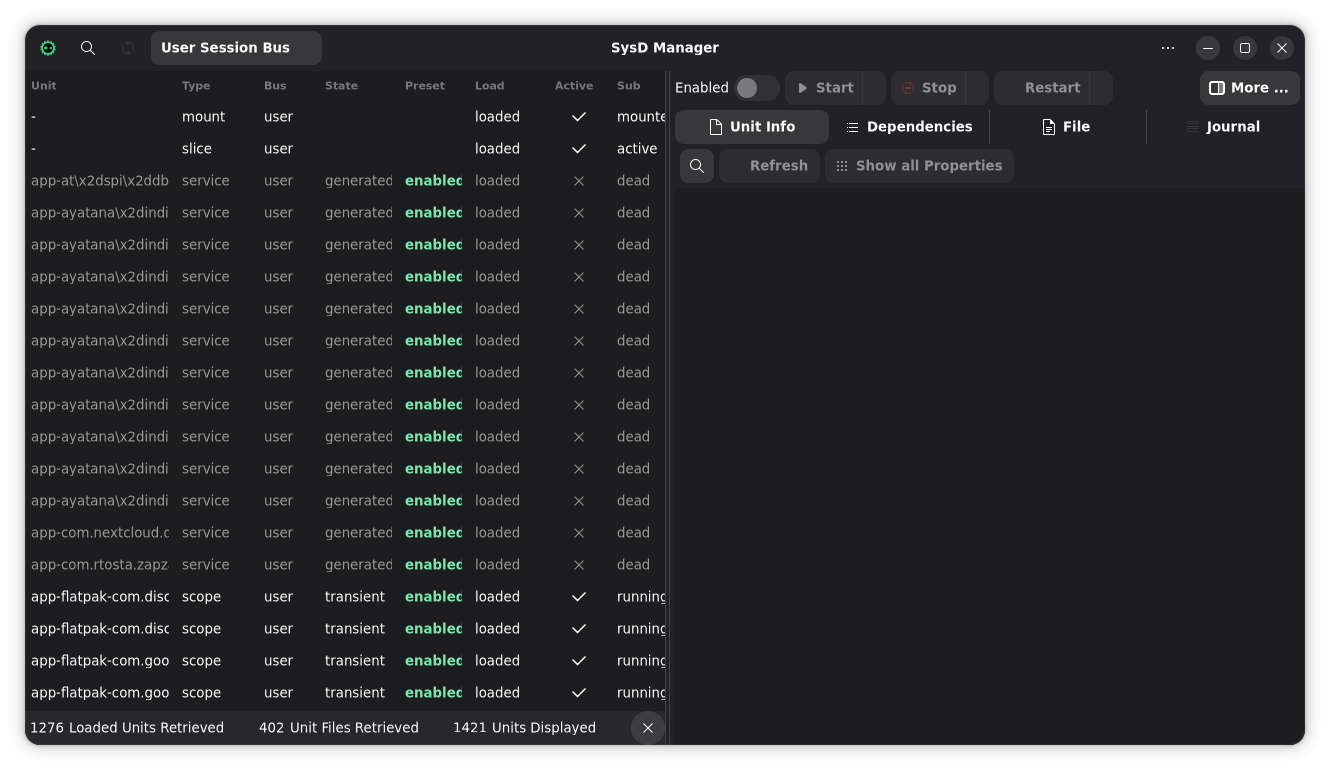Switch to the Journal tab
This screenshot has height=770, width=1330.
pyautogui.click(x=1222, y=127)
